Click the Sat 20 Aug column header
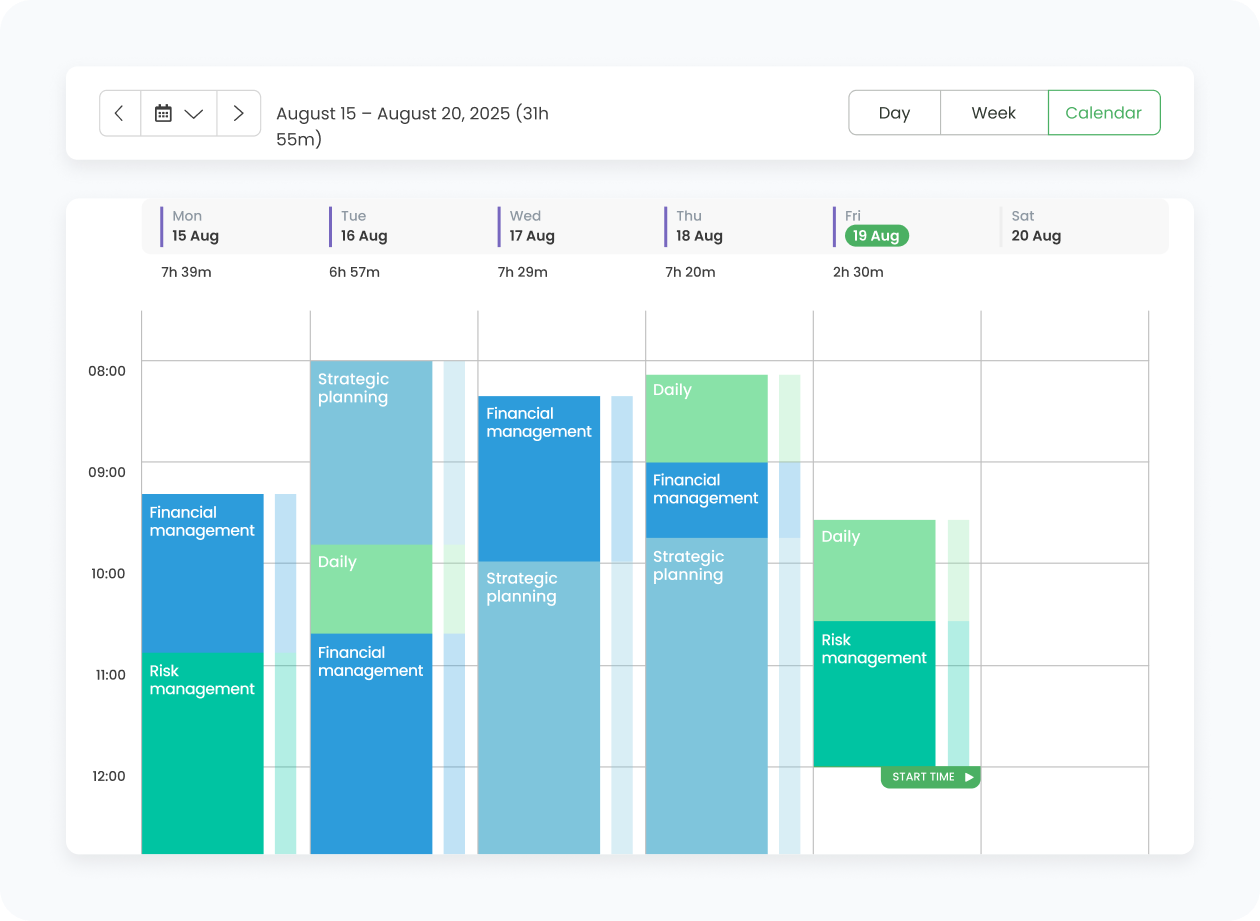This screenshot has height=921, width=1260. pyautogui.click(x=1035, y=226)
